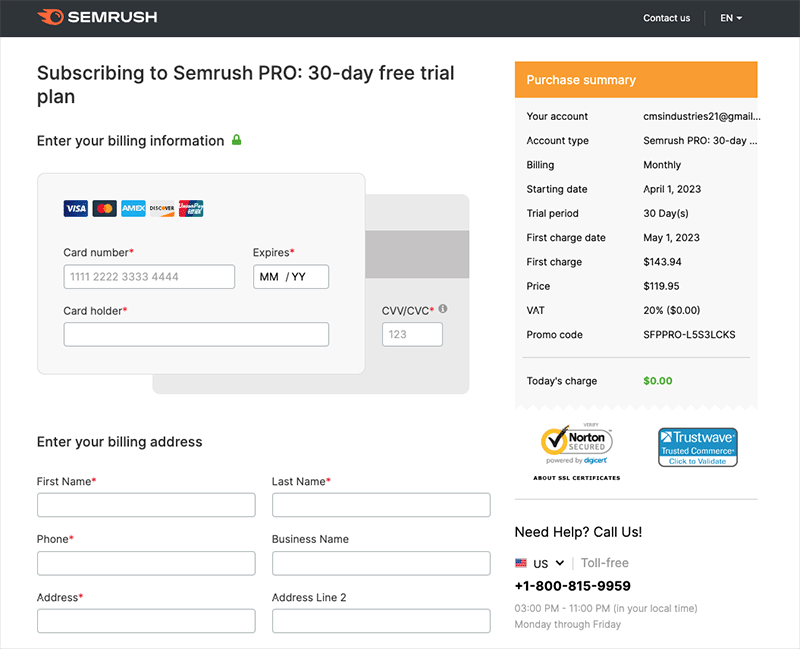The width and height of the screenshot is (800, 649).
Task: Click the phone number +1-800-815-9959
Action: (x=572, y=586)
